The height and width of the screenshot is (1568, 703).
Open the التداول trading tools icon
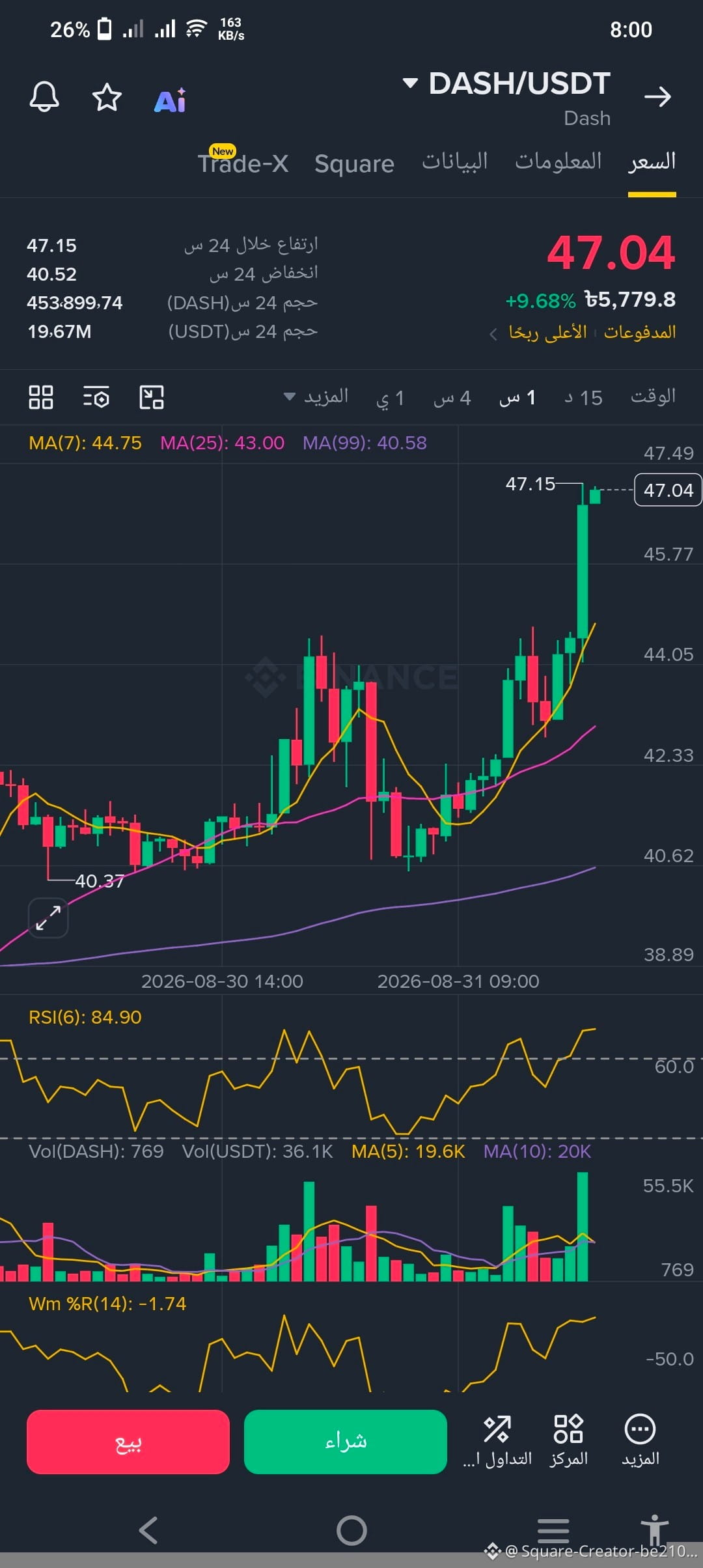click(x=497, y=1442)
